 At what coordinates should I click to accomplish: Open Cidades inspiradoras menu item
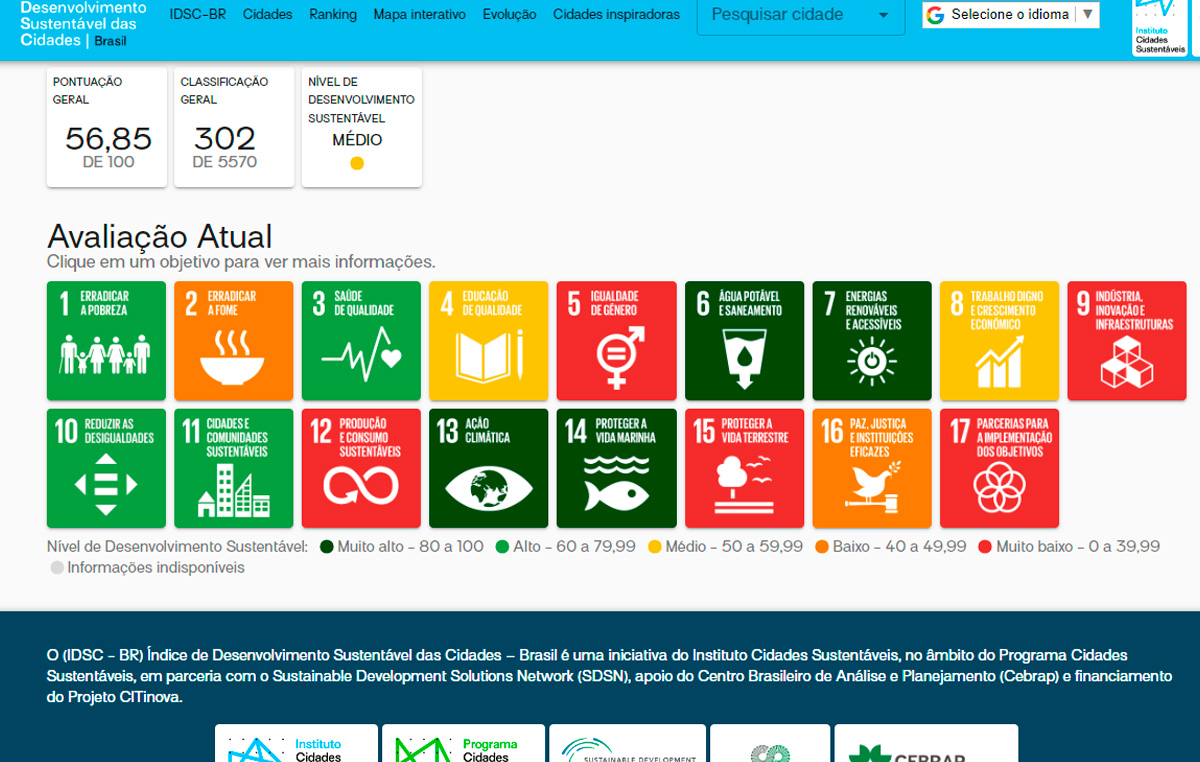pos(616,15)
